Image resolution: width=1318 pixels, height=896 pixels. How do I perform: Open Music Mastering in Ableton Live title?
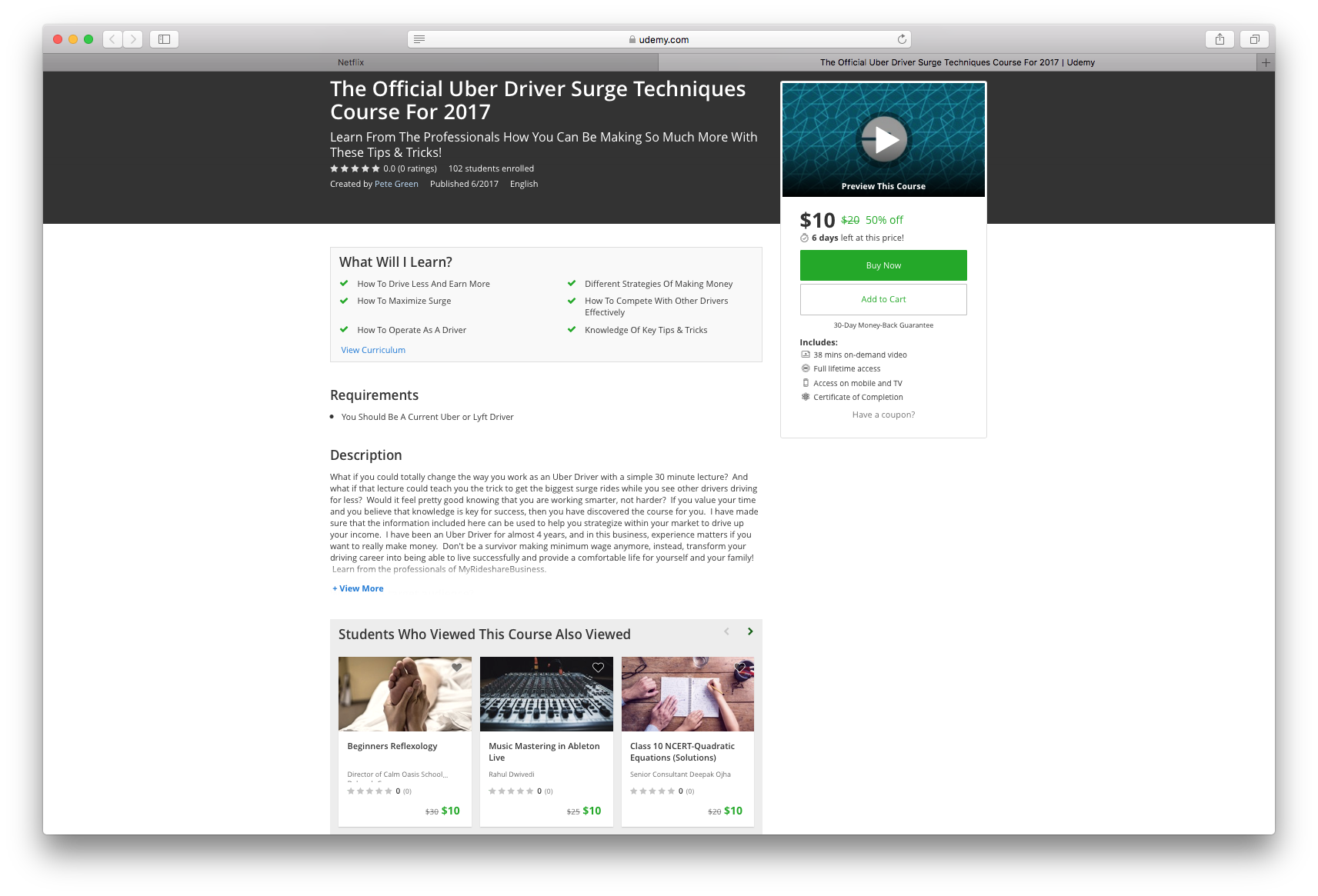coord(544,751)
